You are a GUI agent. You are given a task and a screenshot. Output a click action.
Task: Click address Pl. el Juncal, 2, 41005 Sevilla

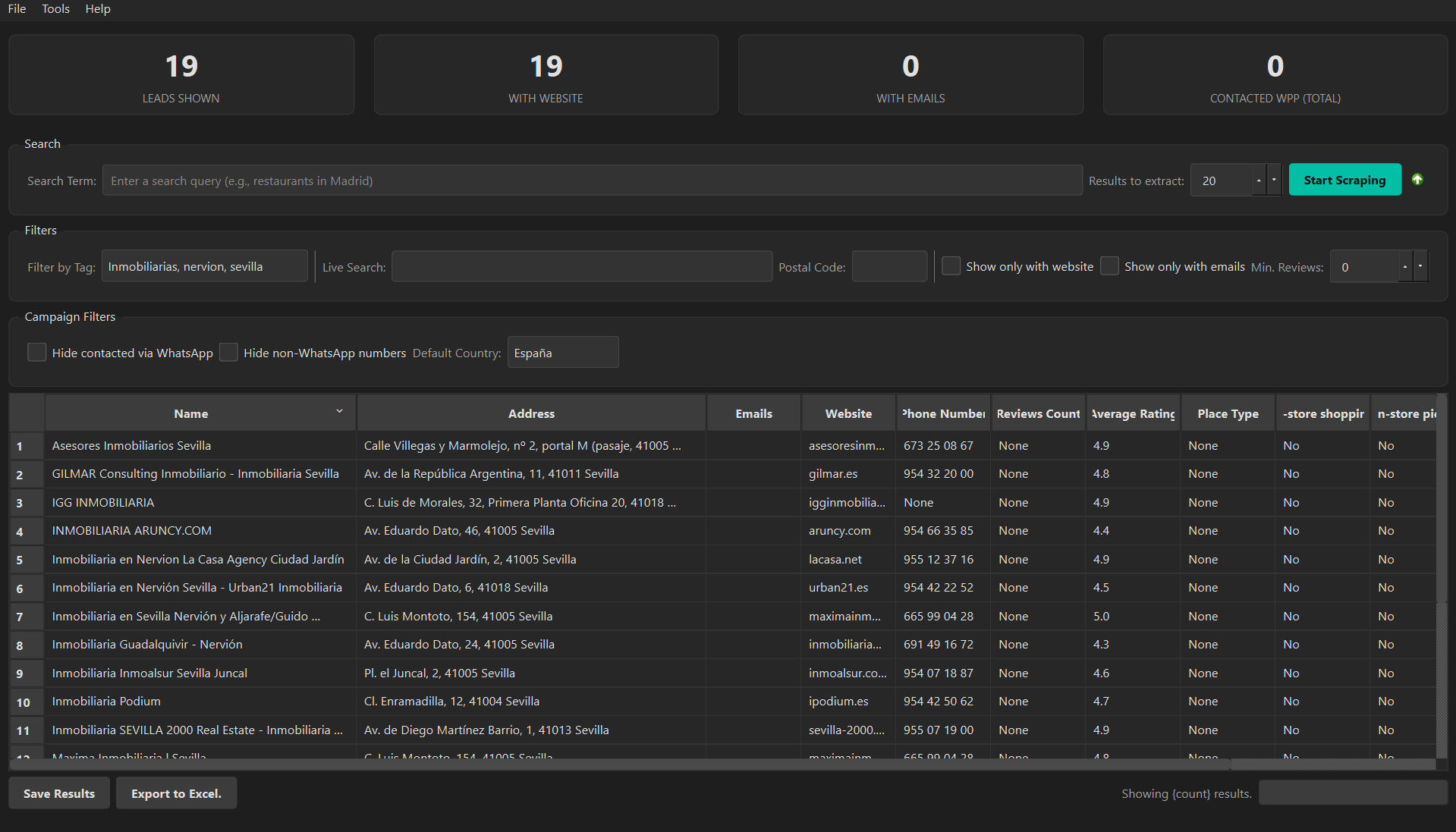[531, 673]
